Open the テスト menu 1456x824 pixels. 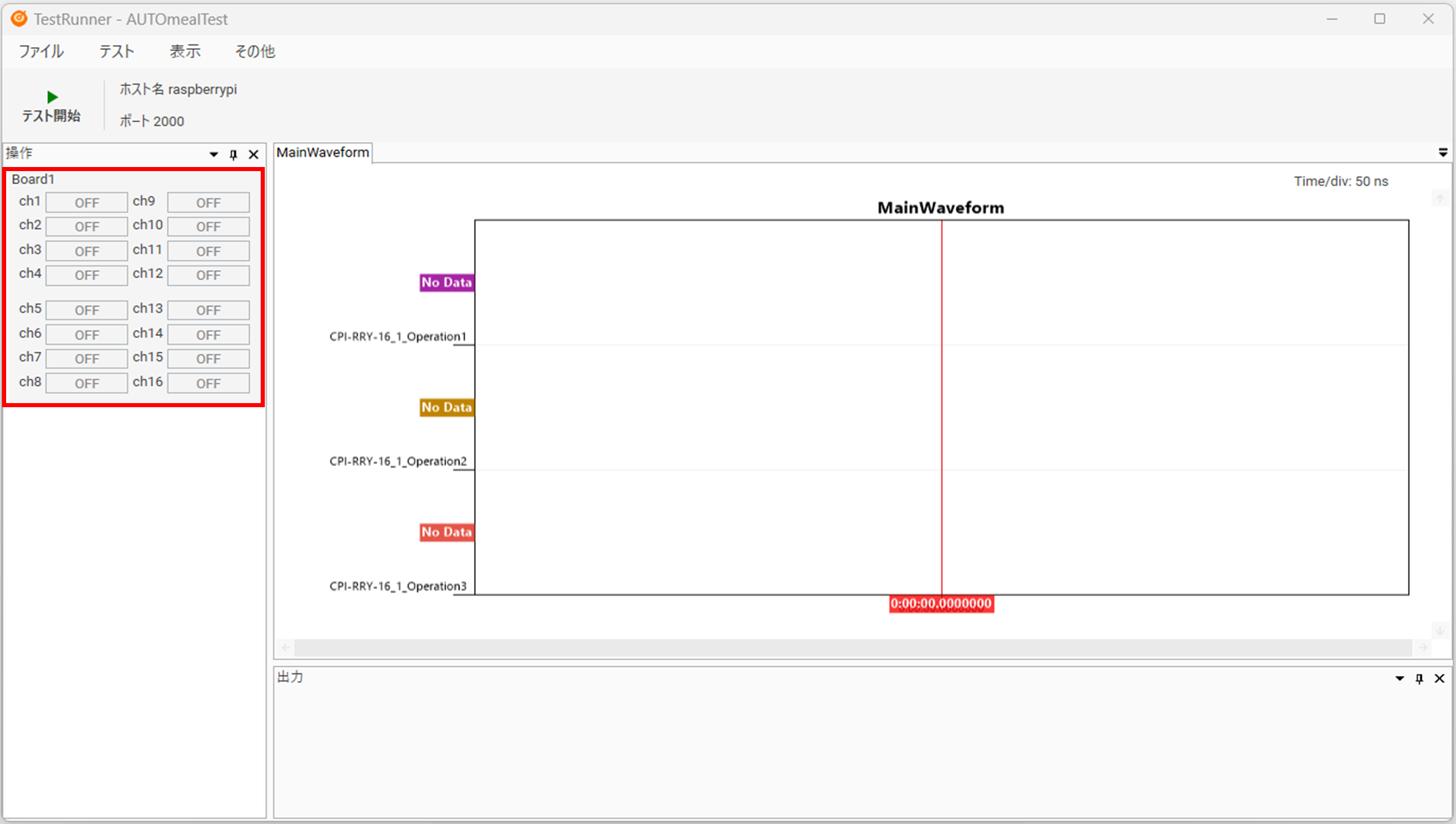tap(116, 51)
